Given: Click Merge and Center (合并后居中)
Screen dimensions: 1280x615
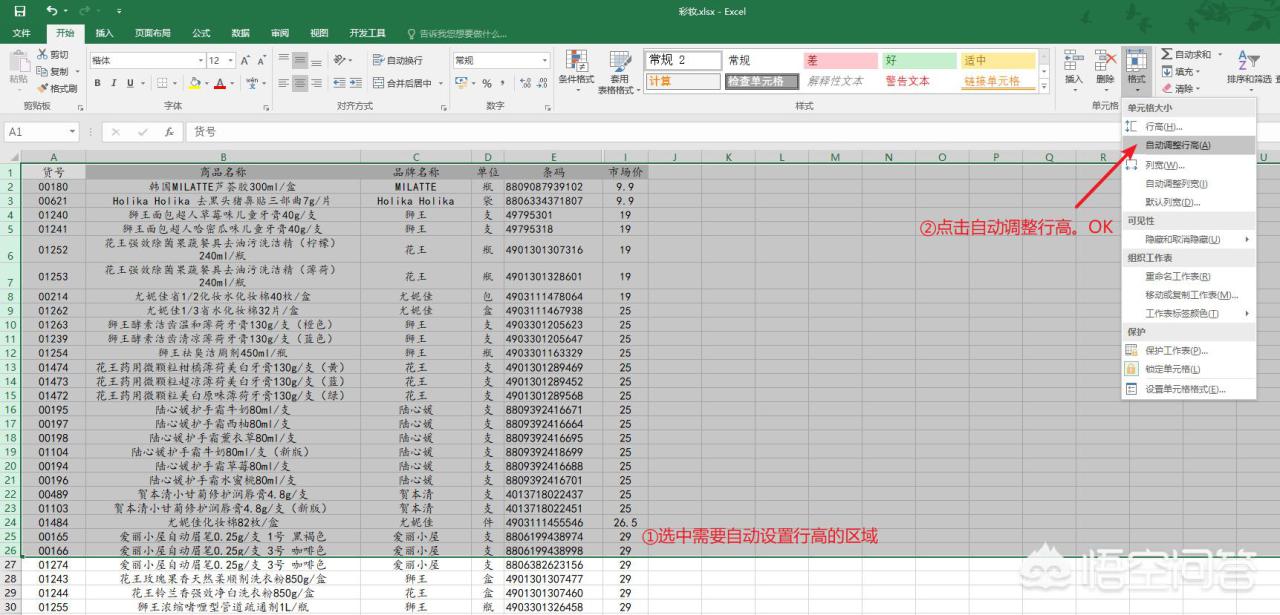Looking at the screenshot, I should tap(402, 83).
